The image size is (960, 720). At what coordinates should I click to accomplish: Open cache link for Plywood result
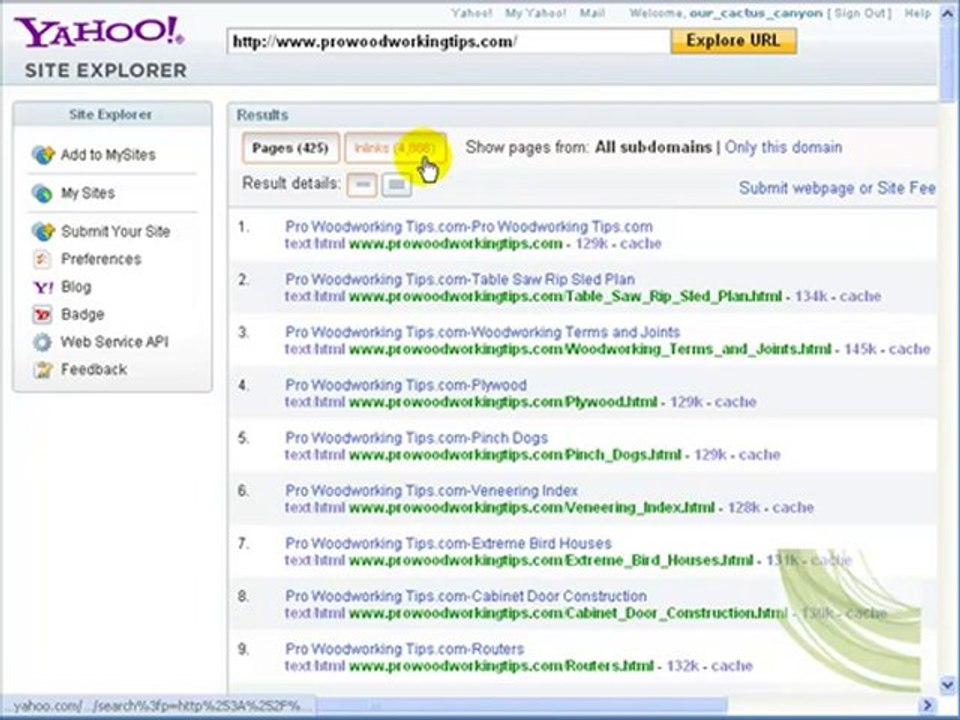(x=735, y=402)
